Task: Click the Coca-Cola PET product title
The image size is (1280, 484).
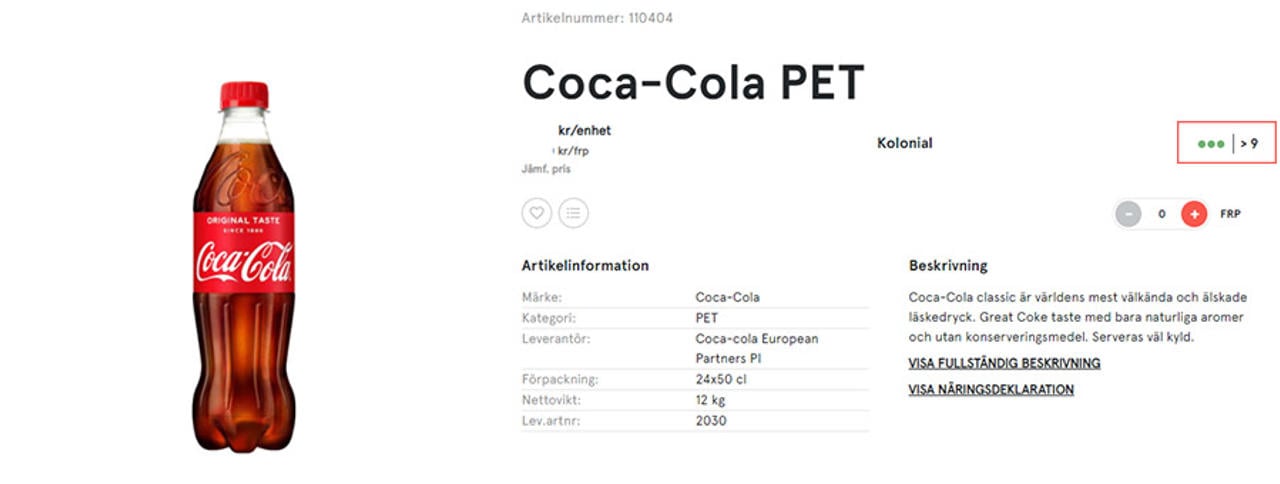Action: [x=693, y=82]
